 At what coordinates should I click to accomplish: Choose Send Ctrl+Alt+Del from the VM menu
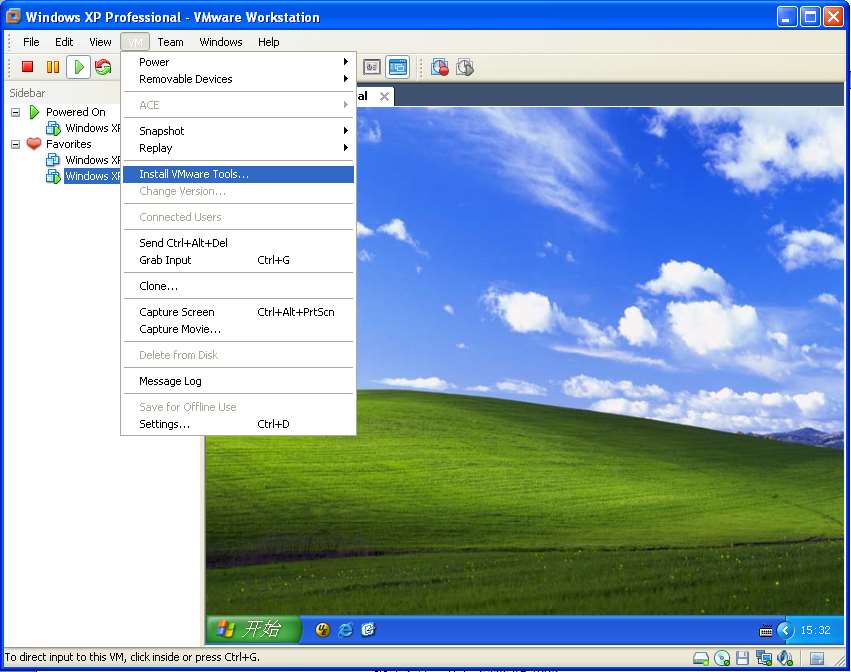239,243
